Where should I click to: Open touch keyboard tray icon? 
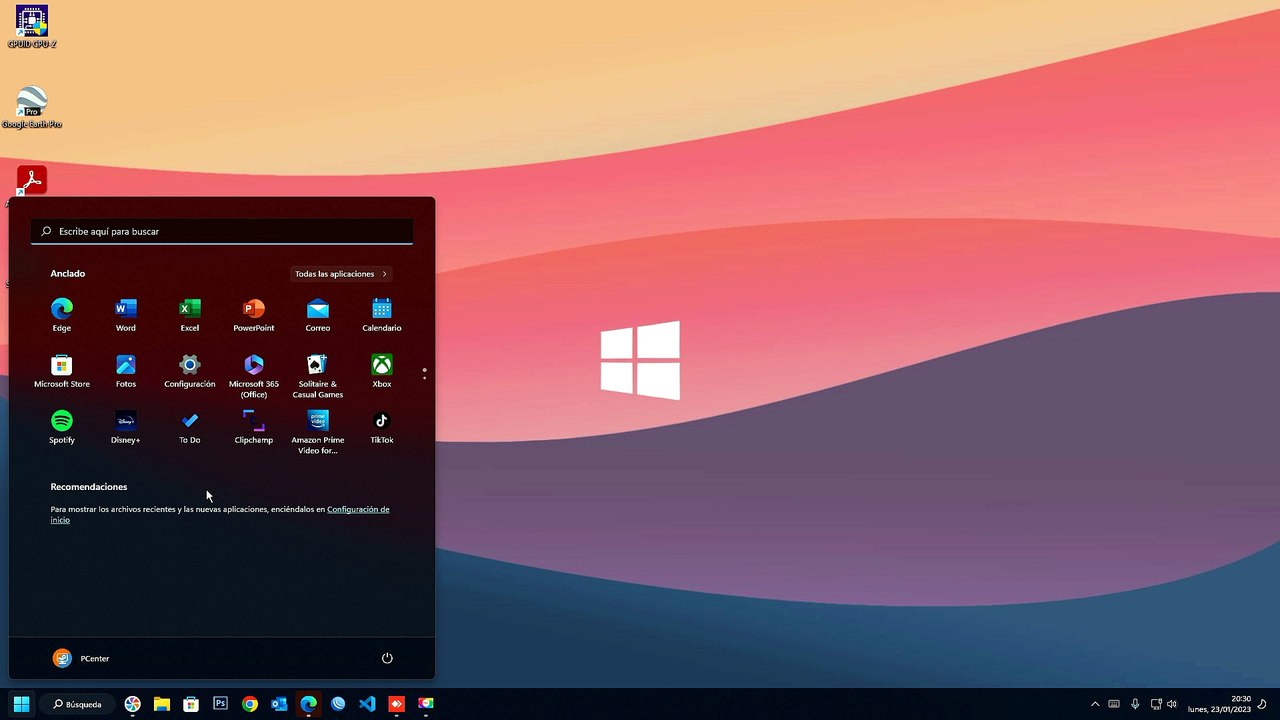coord(1114,704)
